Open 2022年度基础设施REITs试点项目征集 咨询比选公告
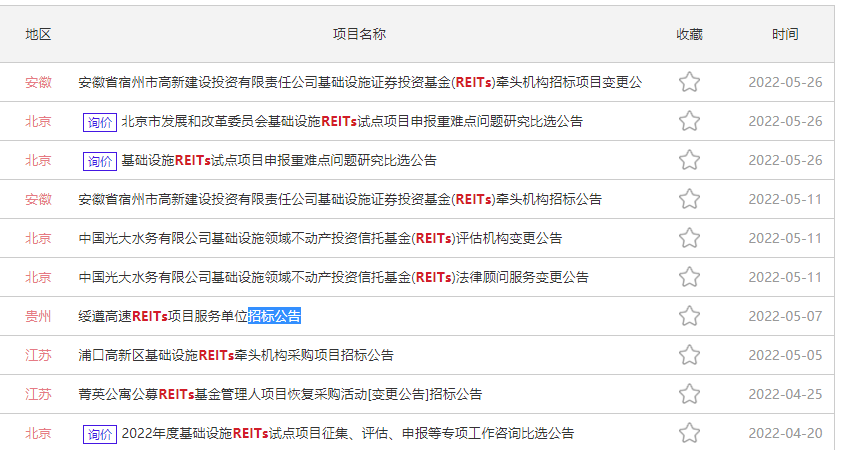The height and width of the screenshot is (450, 843). tap(348, 433)
